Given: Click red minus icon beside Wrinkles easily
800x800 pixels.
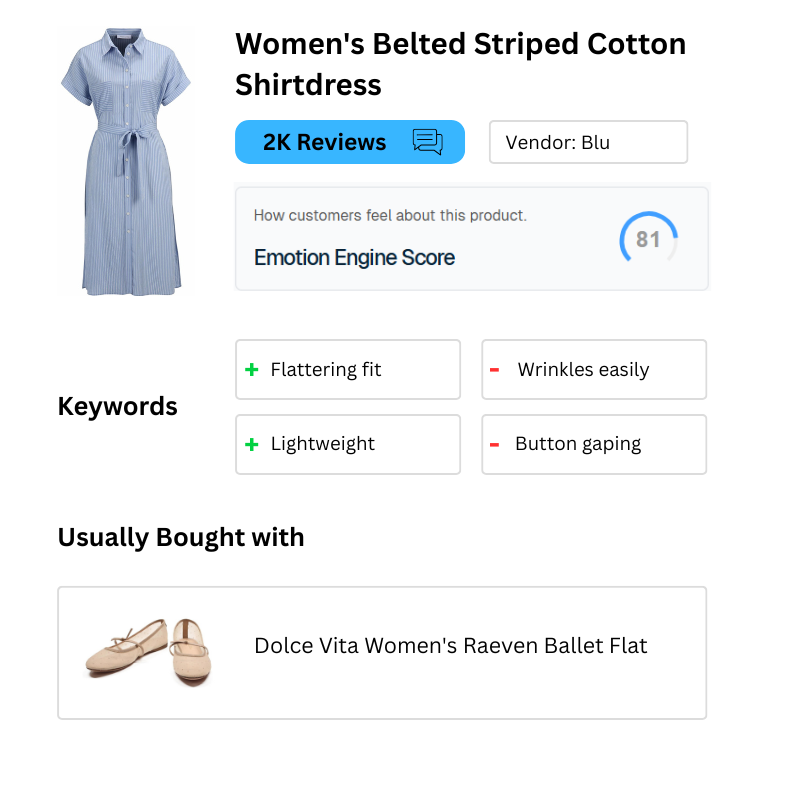Looking at the screenshot, I should pos(494,370).
